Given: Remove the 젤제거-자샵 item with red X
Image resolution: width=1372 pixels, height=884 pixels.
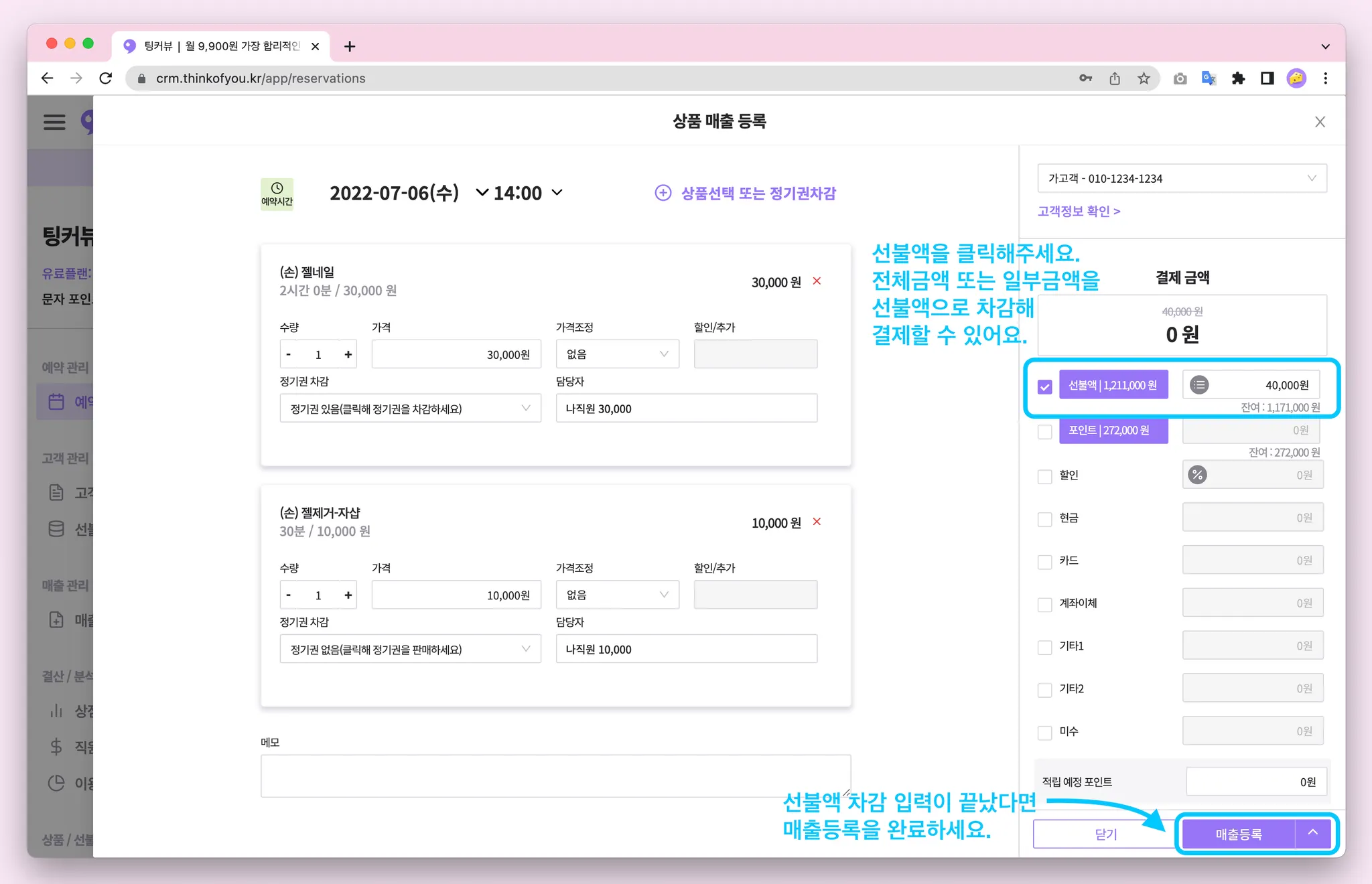Looking at the screenshot, I should click(x=817, y=522).
